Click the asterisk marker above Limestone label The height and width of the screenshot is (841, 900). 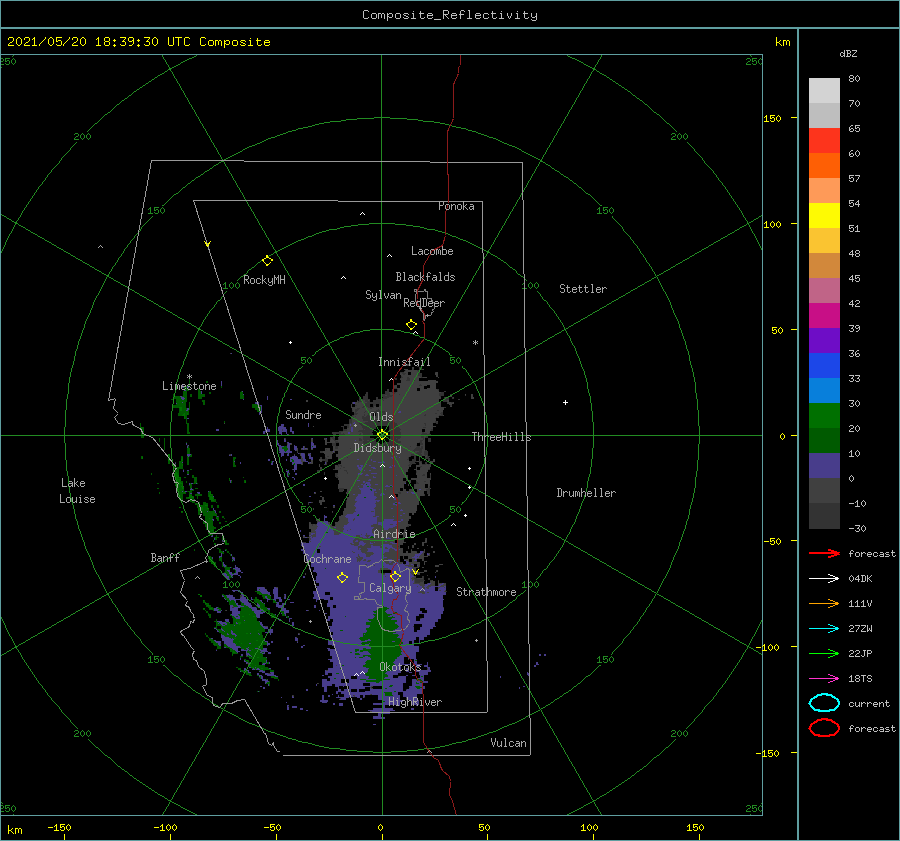189,377
